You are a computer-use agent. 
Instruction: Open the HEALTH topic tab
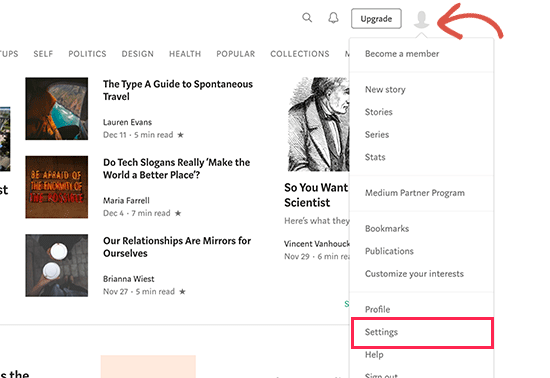pyautogui.click(x=185, y=54)
